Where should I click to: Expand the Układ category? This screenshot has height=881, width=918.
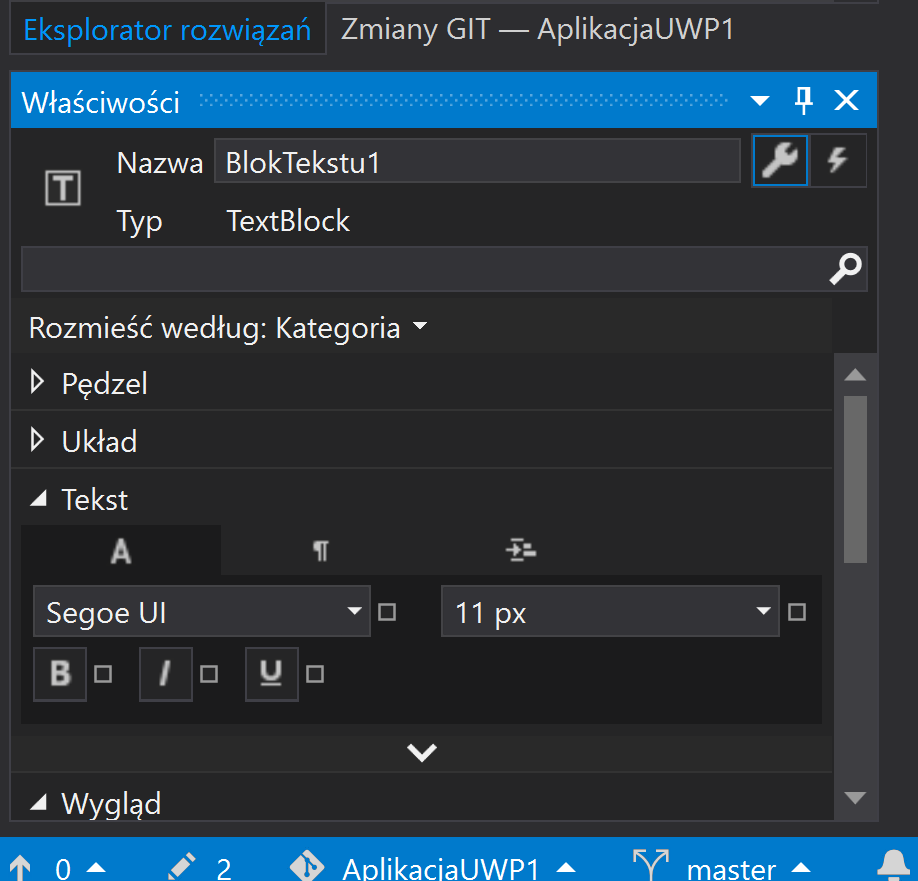(37, 440)
